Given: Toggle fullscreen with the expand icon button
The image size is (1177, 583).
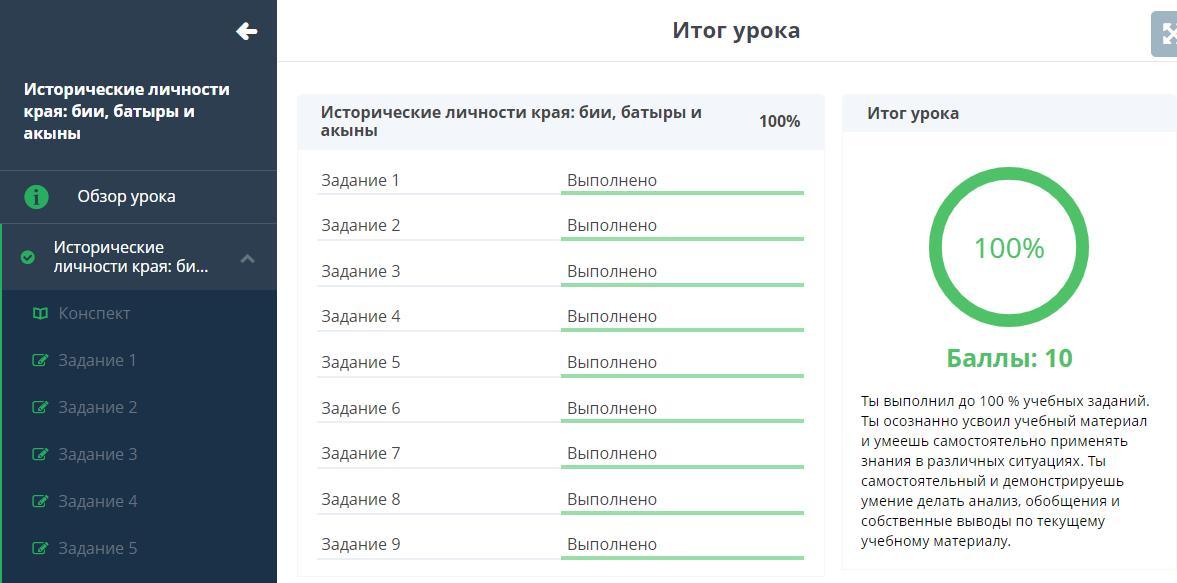Looking at the screenshot, I should [x=1166, y=34].
